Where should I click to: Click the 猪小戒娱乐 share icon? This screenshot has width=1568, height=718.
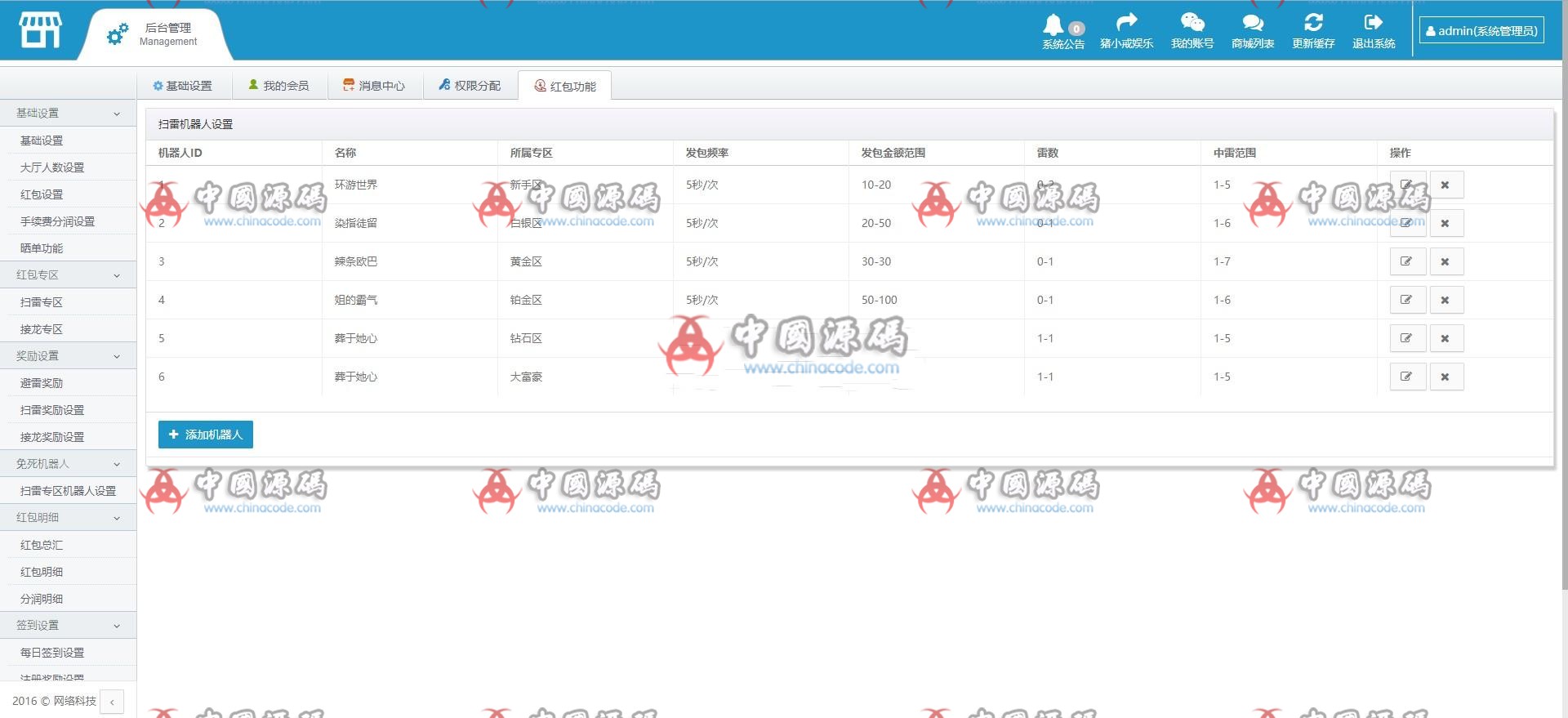coord(1126,22)
